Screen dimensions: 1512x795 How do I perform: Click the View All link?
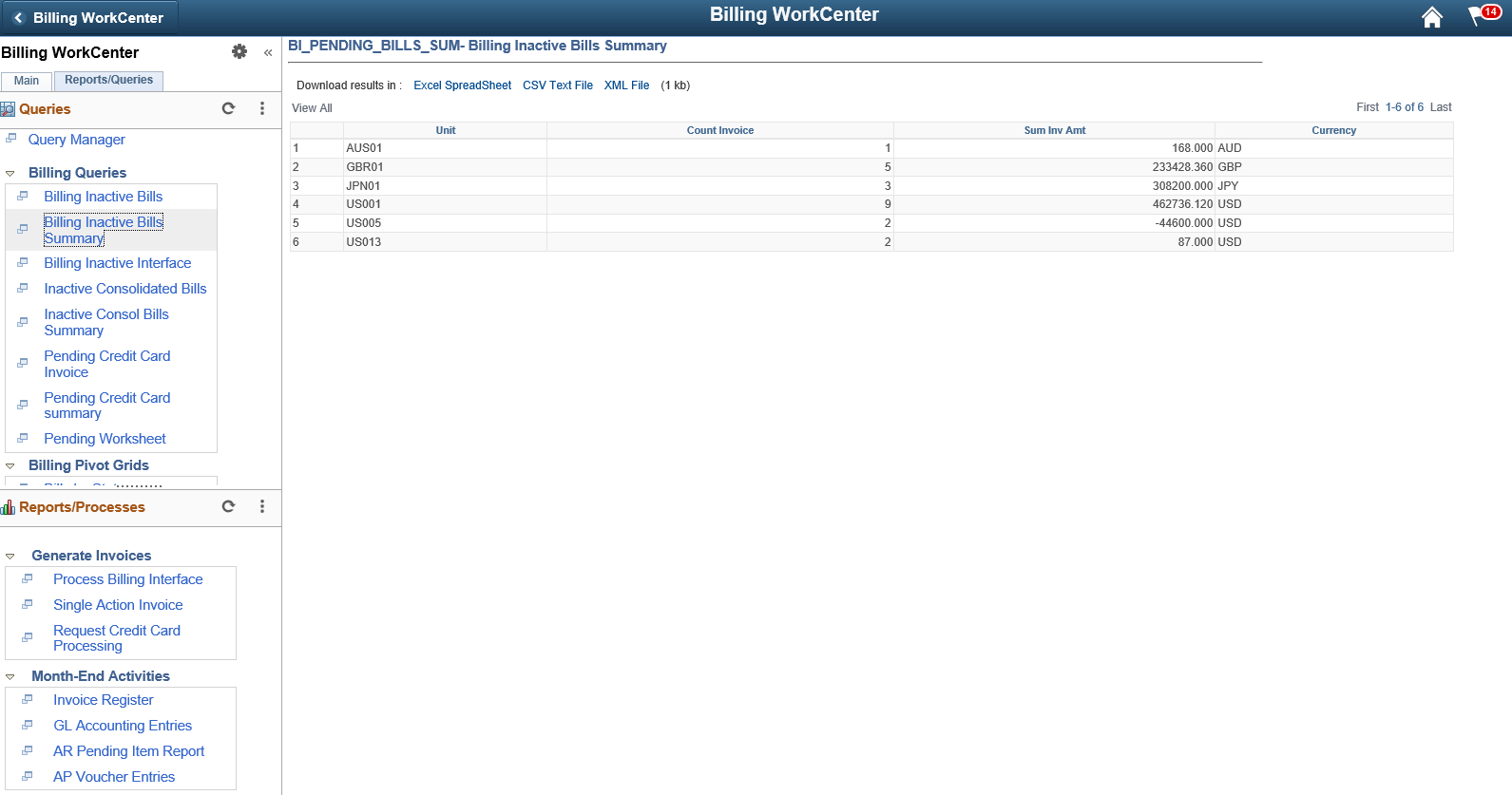(x=312, y=108)
